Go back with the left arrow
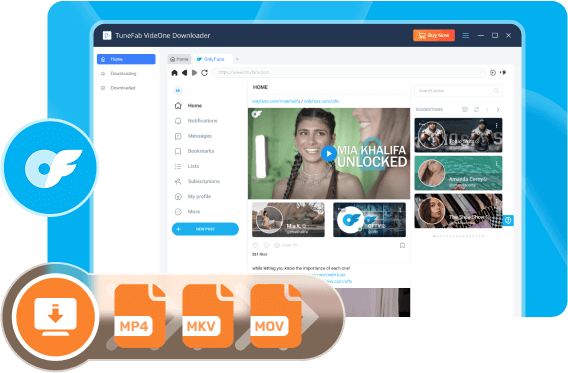The image size is (568, 373). (184, 73)
